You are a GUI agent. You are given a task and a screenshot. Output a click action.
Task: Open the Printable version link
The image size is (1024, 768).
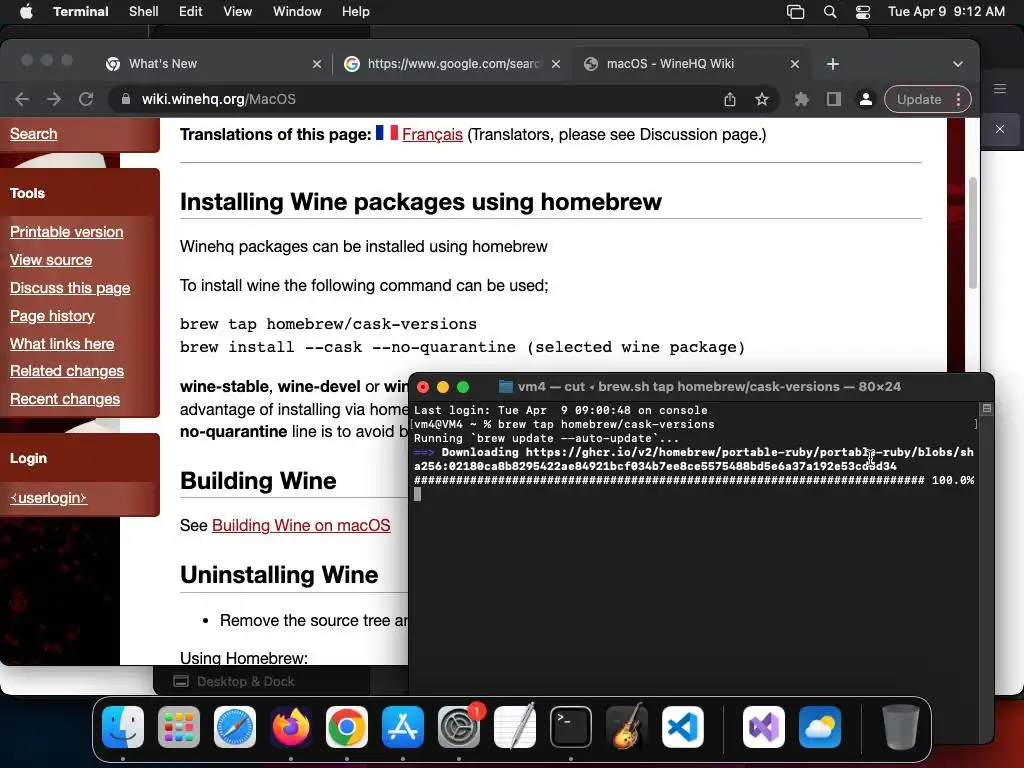pos(67,232)
